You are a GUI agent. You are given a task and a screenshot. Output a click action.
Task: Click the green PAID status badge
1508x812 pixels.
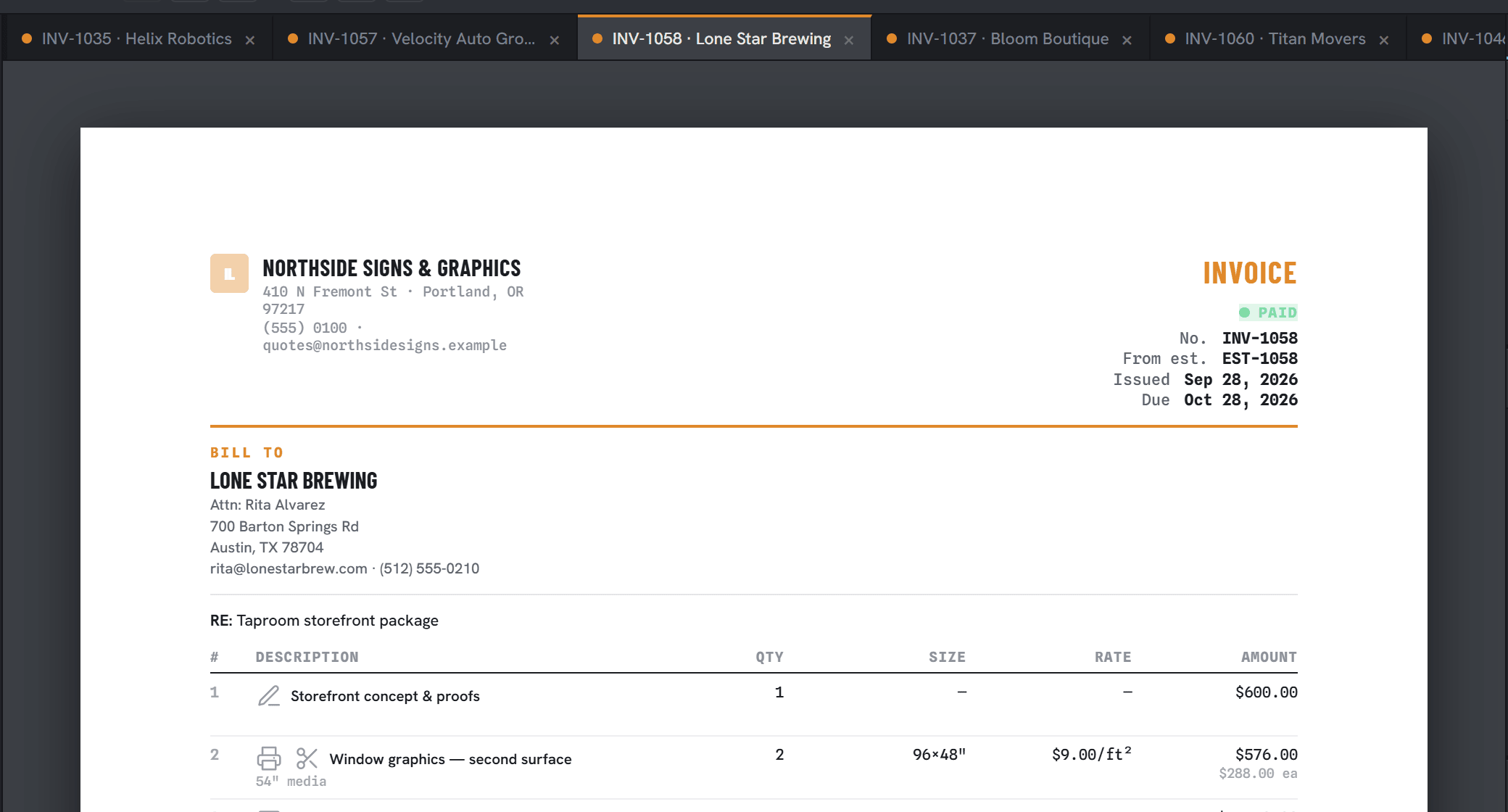pyautogui.click(x=1268, y=312)
